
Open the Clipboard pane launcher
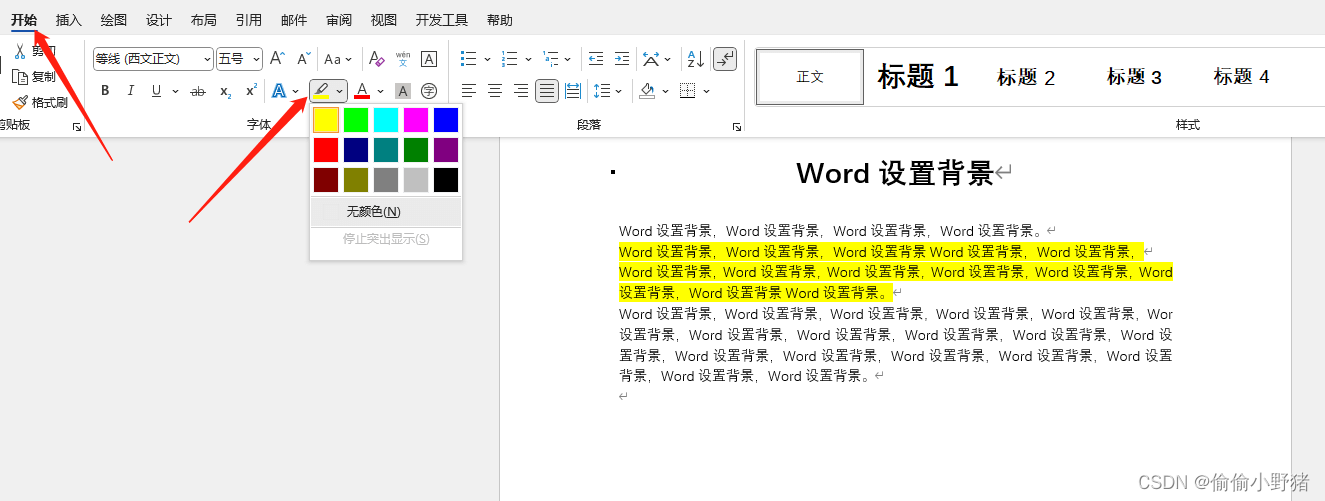(x=77, y=127)
